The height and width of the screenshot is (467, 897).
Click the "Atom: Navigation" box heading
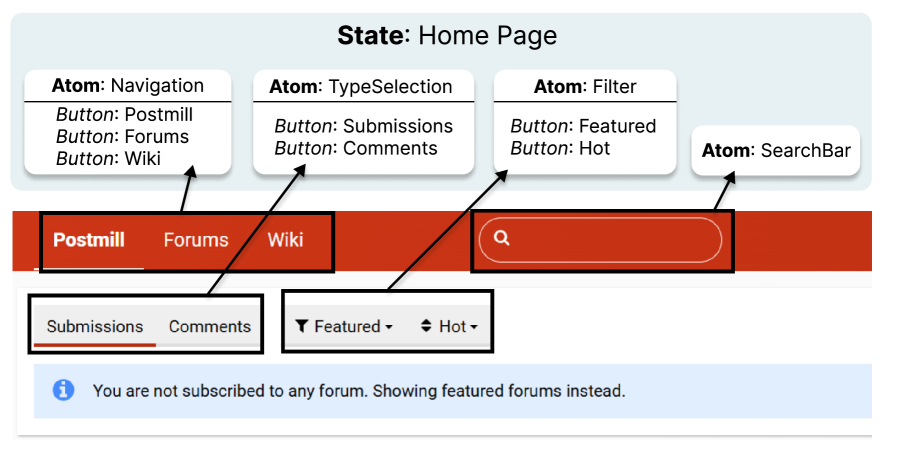pyautogui.click(x=128, y=86)
